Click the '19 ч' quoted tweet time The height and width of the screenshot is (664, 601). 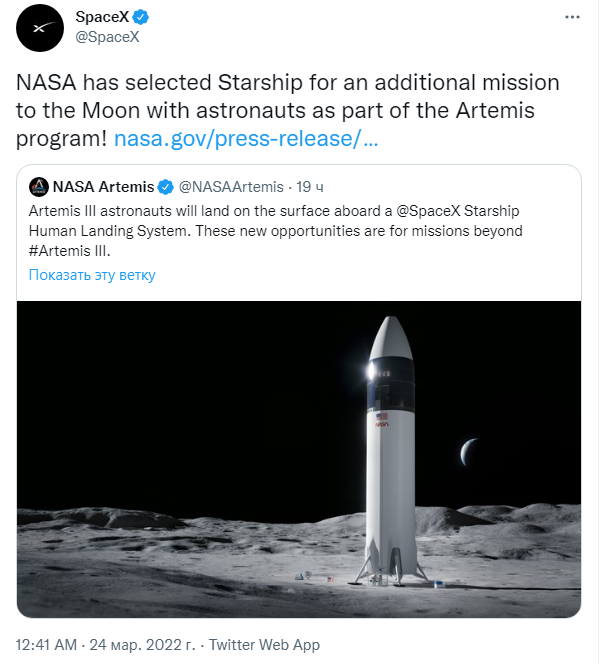tap(310, 187)
